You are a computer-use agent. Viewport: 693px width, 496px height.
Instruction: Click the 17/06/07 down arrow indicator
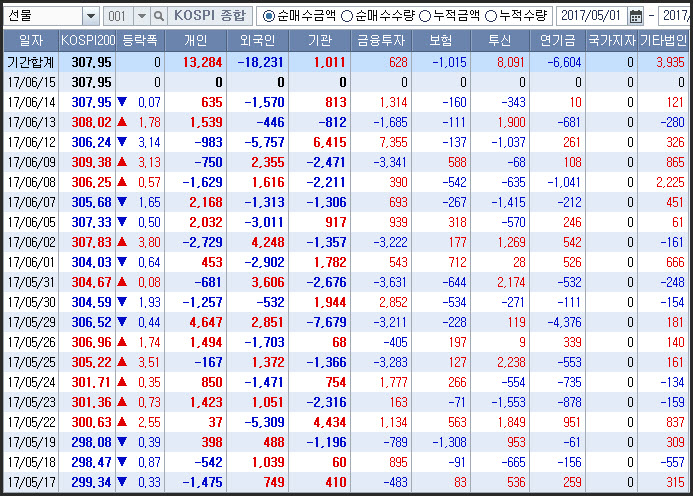click(122, 202)
